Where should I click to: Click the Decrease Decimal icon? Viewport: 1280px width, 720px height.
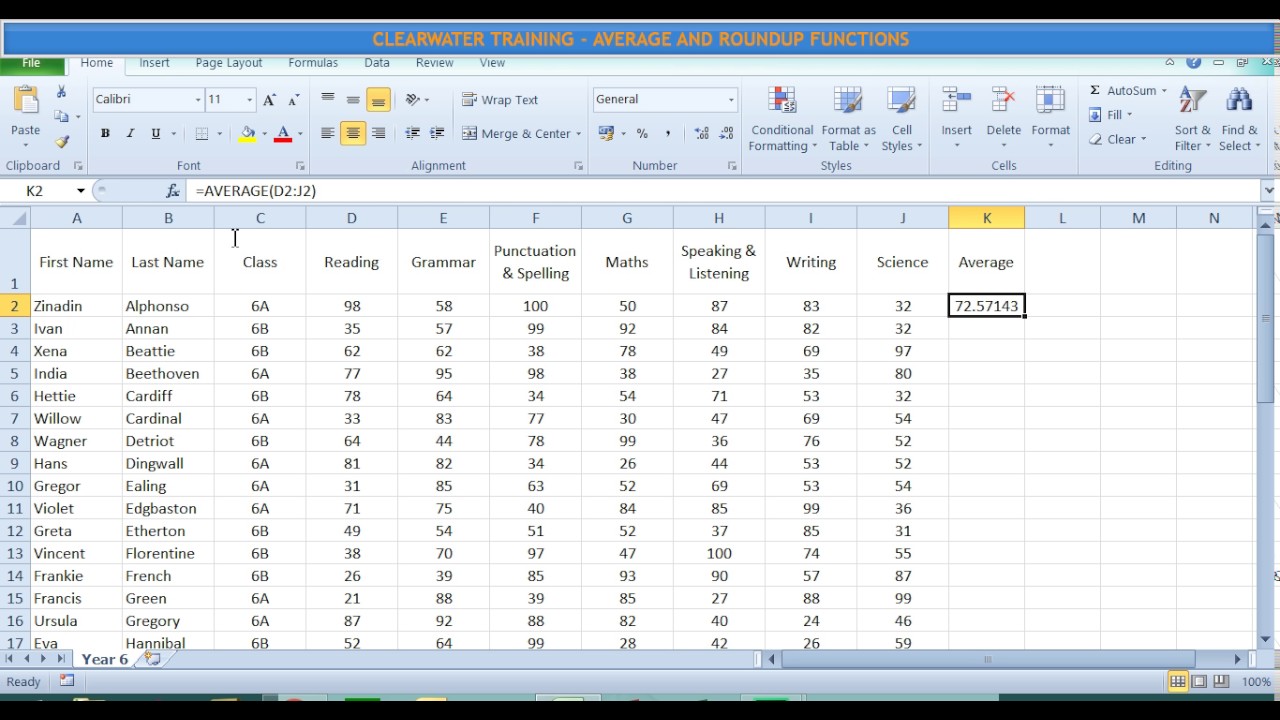(x=726, y=133)
